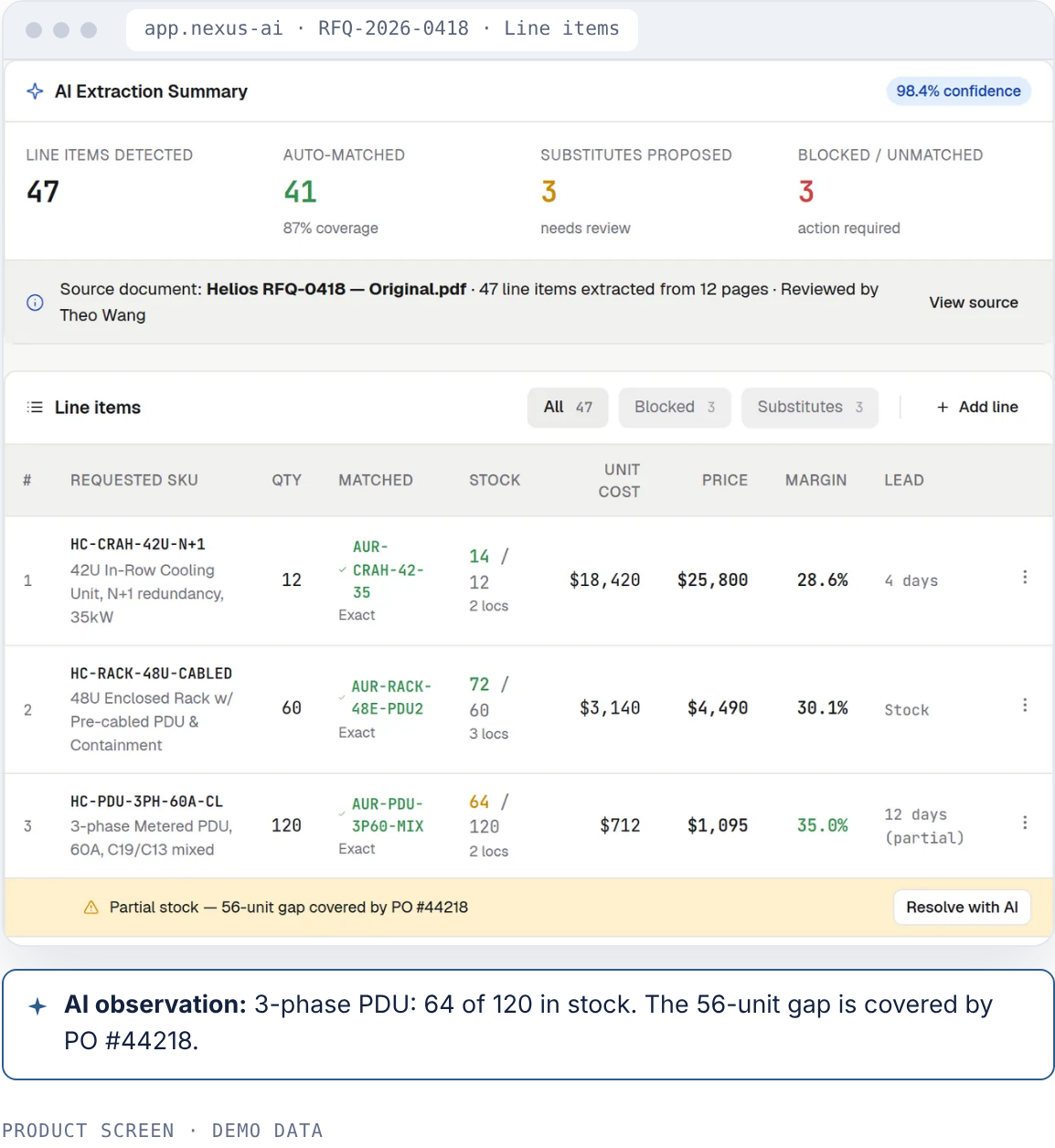Click the list icon next to Line items
This screenshot has width=1055, height=1148.
point(35,408)
